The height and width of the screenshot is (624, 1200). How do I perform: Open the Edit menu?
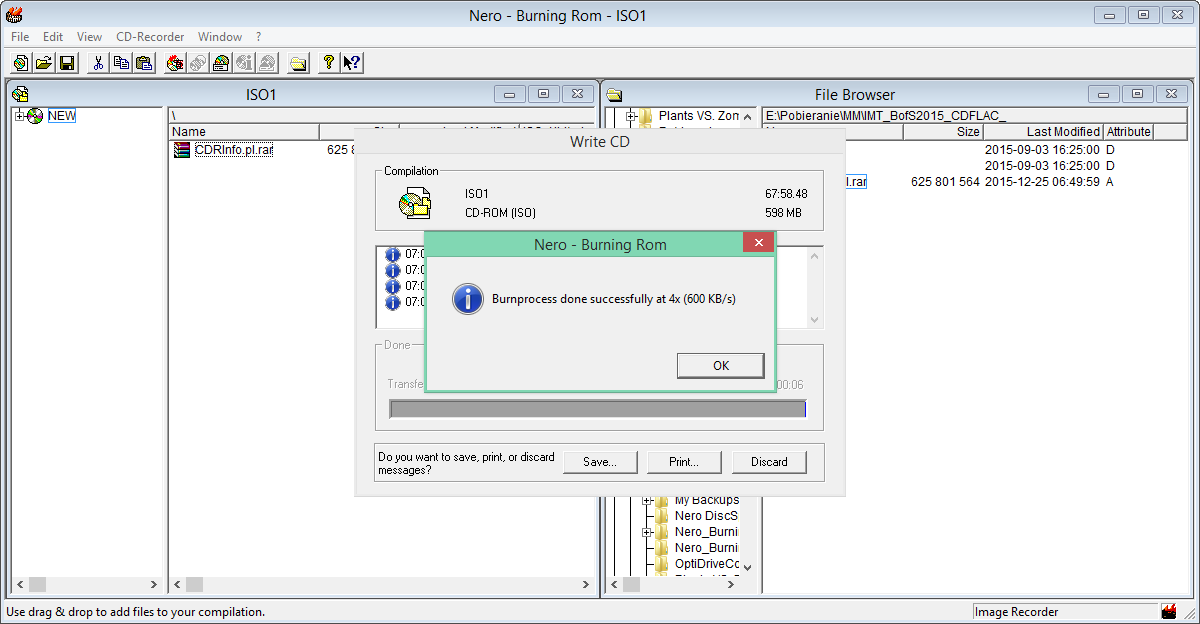(53, 37)
